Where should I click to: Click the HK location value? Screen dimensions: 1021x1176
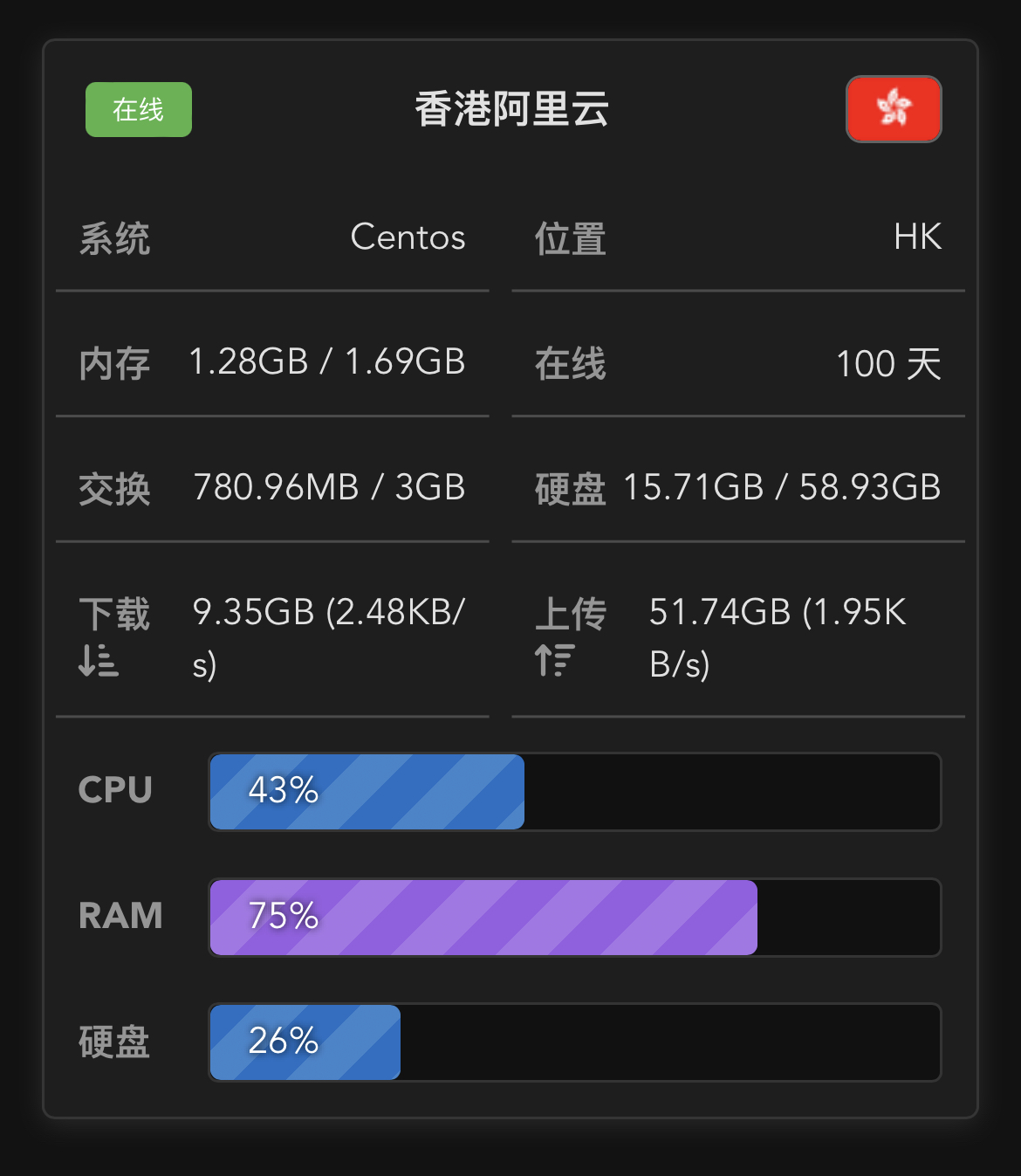918,237
